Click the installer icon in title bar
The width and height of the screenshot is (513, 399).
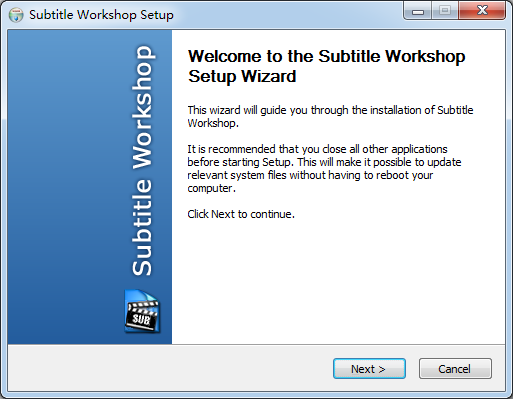tap(16, 15)
